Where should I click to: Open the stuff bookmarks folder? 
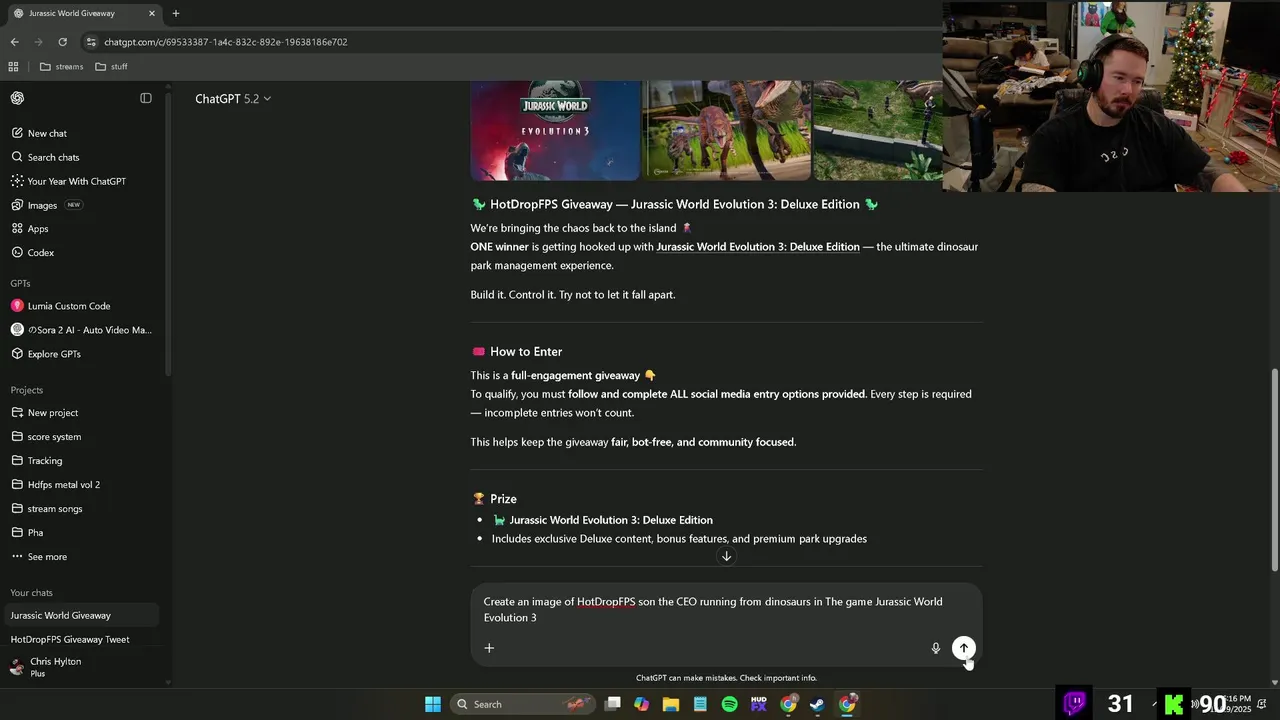pos(111,67)
